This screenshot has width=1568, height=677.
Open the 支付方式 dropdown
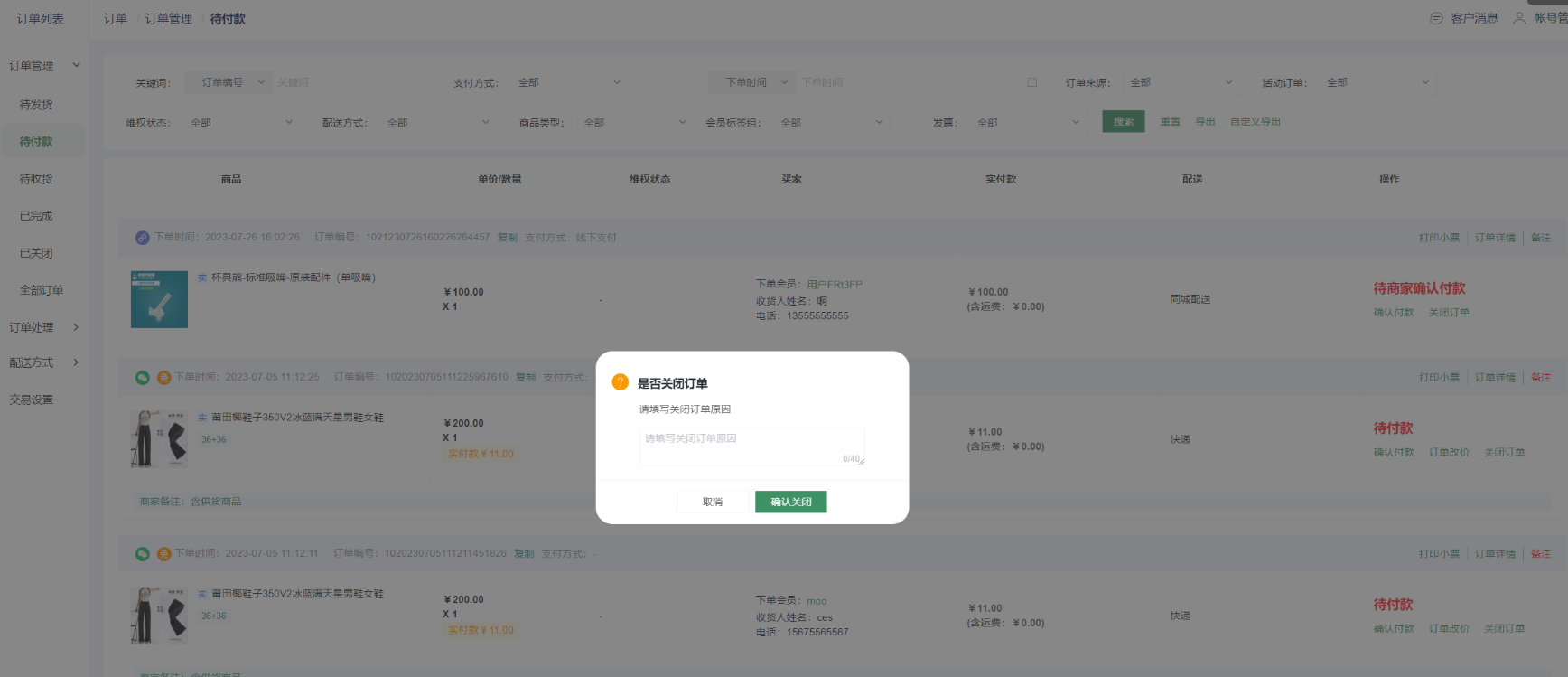point(569,82)
